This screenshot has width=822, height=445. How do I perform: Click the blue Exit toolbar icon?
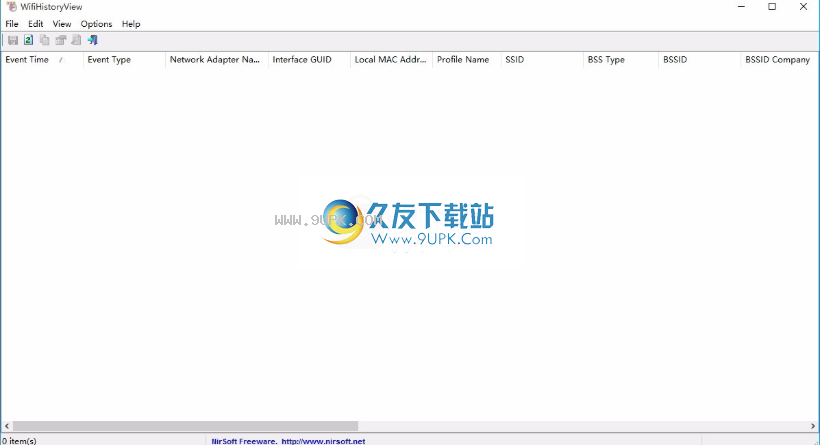click(x=93, y=40)
